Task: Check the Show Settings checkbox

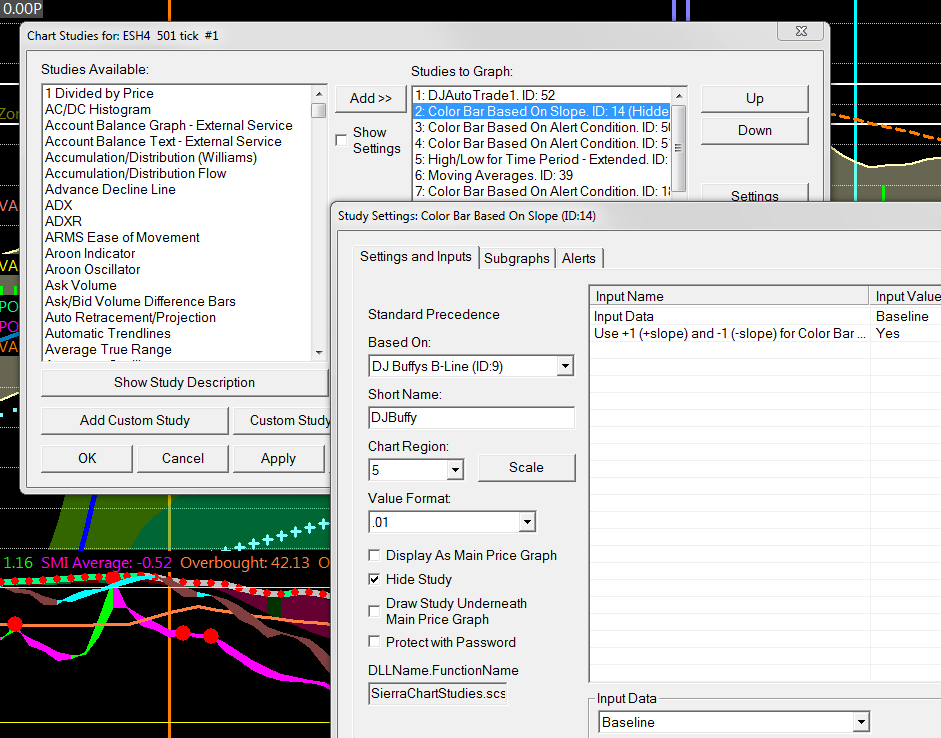Action: 342,140
